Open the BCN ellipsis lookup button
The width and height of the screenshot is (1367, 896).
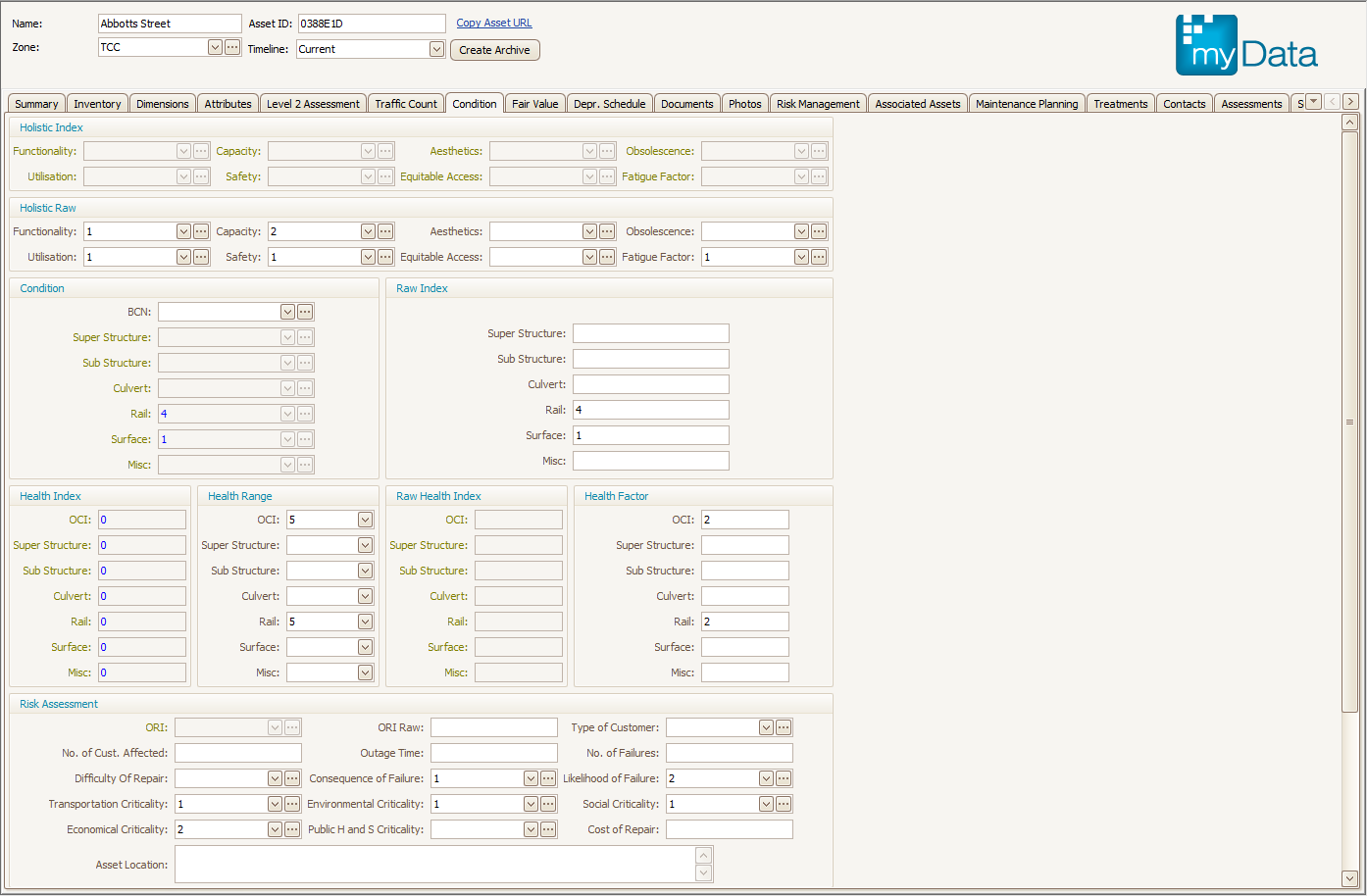305,312
